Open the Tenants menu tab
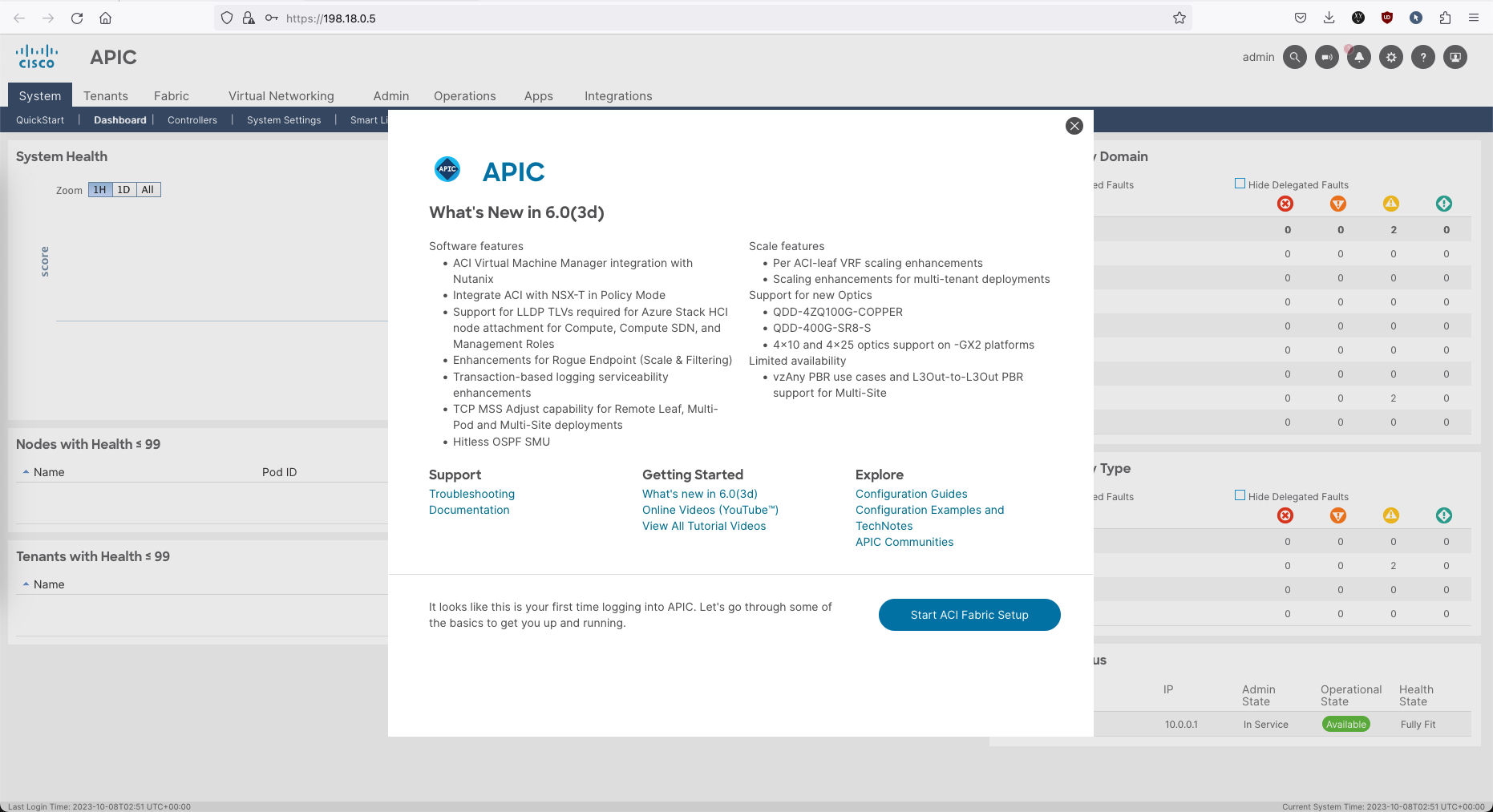The height and width of the screenshot is (812, 1493). point(105,96)
